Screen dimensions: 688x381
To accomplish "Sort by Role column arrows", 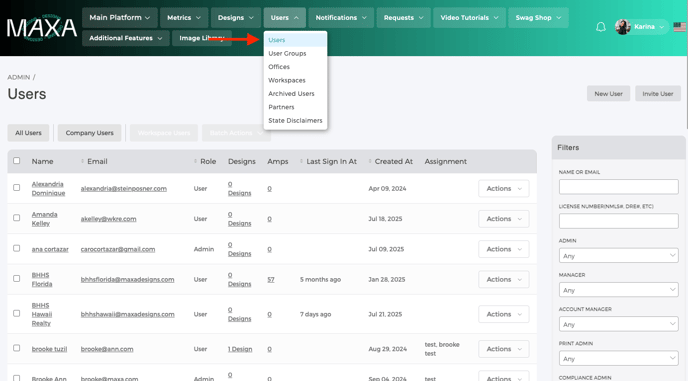I will point(195,162).
